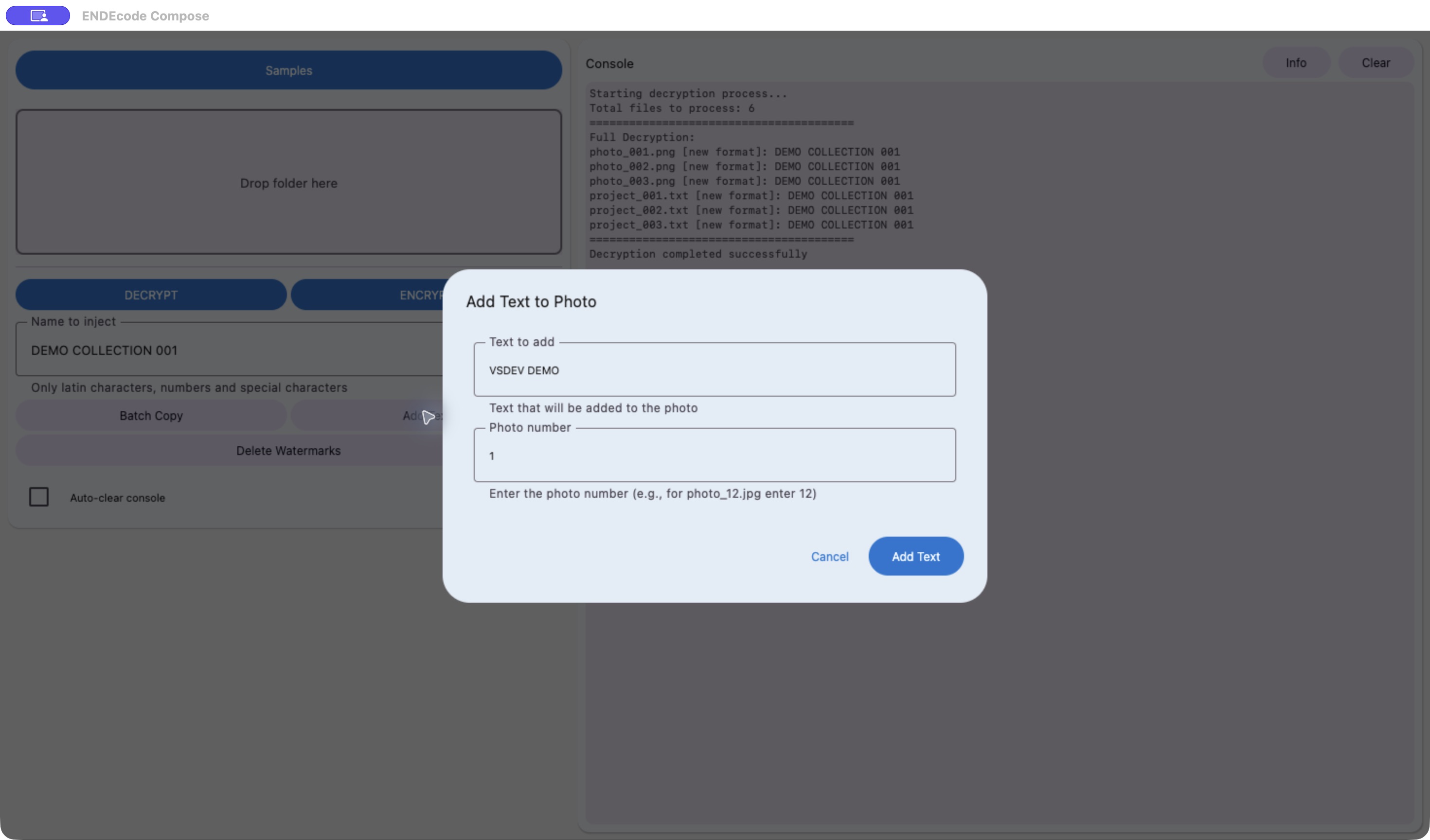Toggle the Auto-clear console checkbox

(38, 497)
